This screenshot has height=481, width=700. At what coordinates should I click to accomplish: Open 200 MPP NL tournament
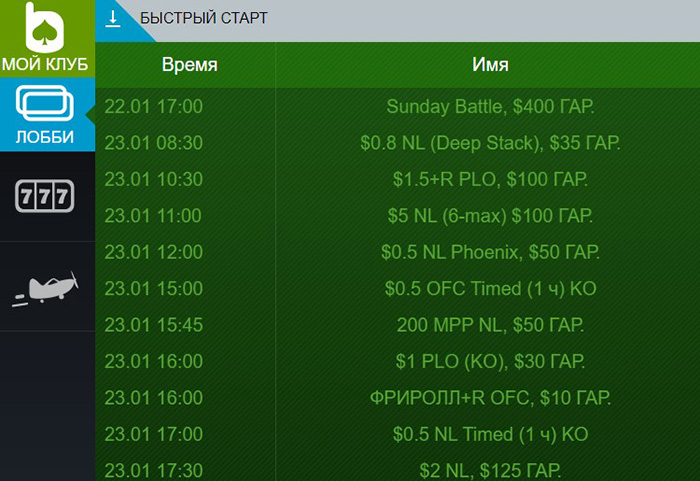coord(490,325)
